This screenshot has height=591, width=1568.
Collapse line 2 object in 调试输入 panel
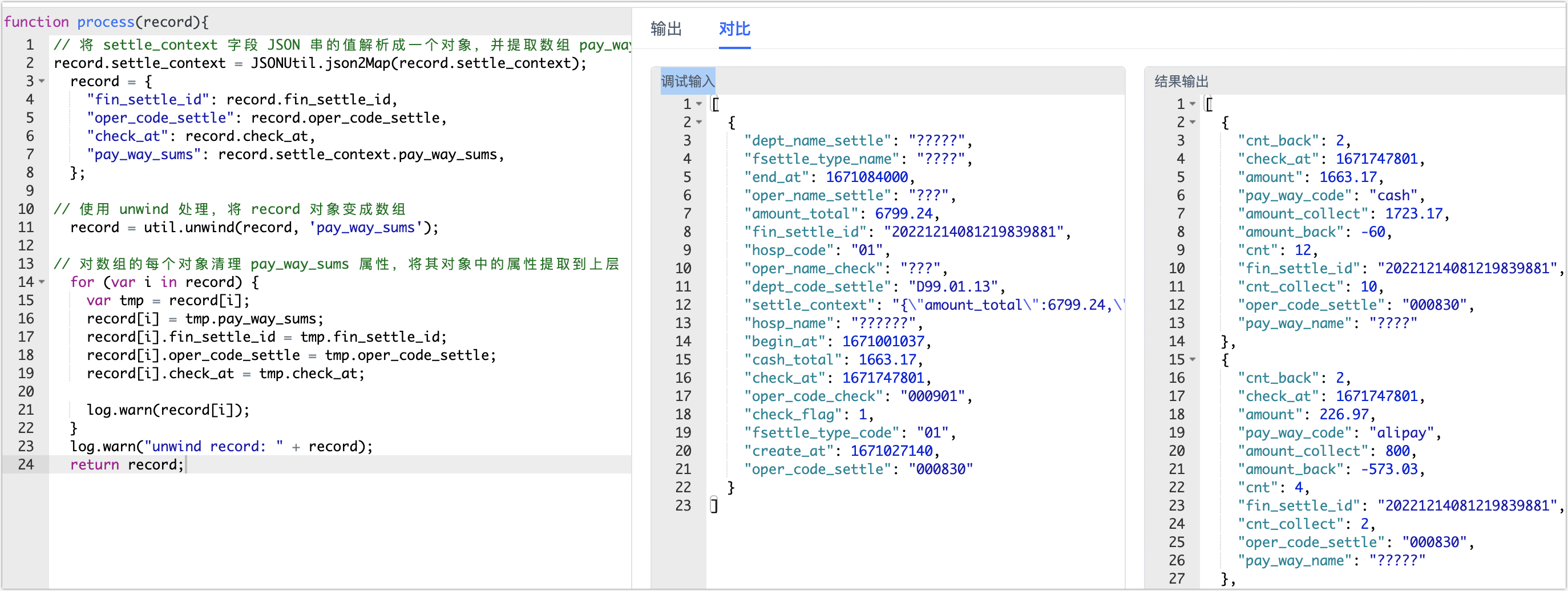pyautogui.click(x=700, y=122)
